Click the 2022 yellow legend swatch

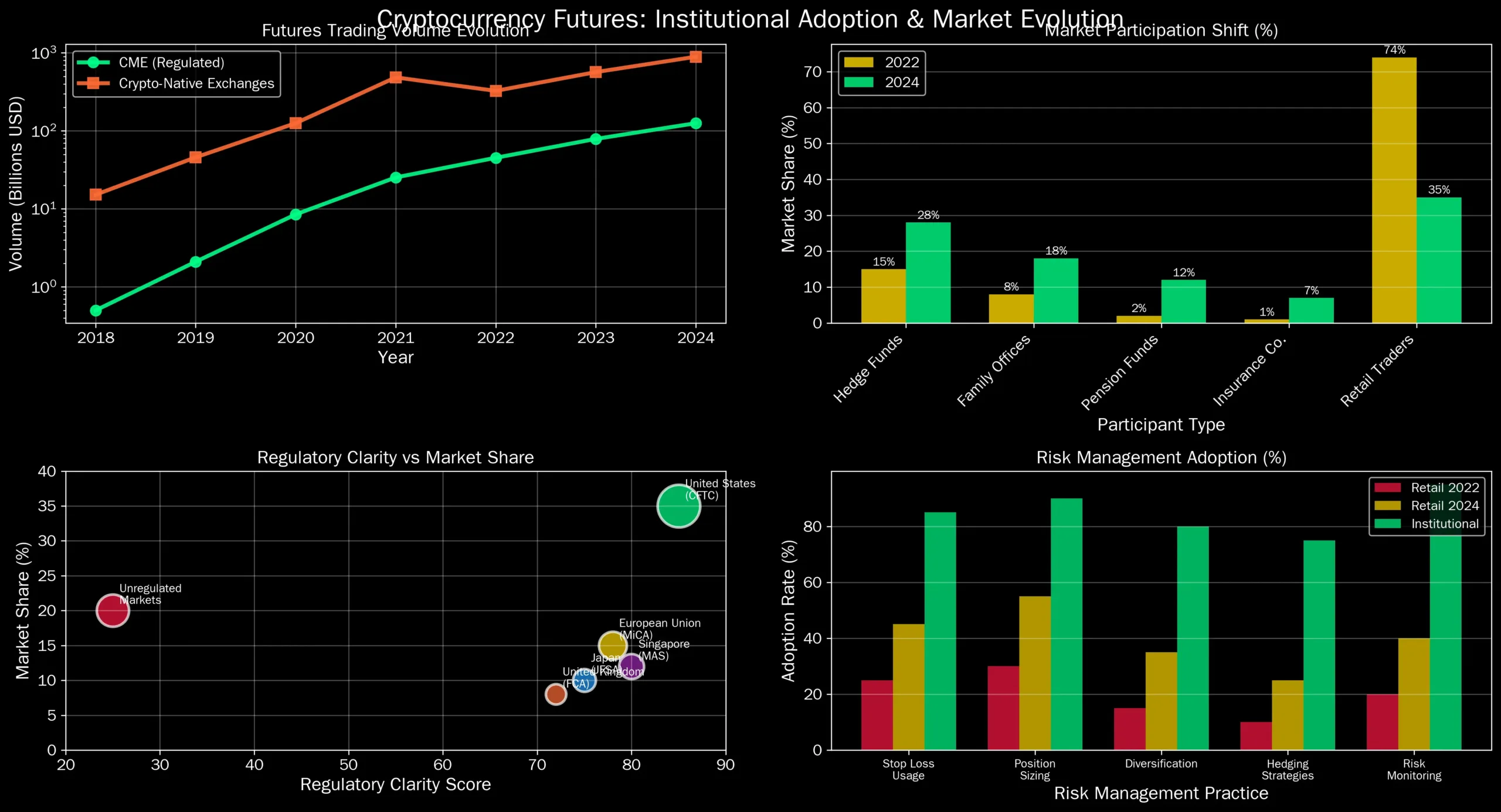[858, 62]
